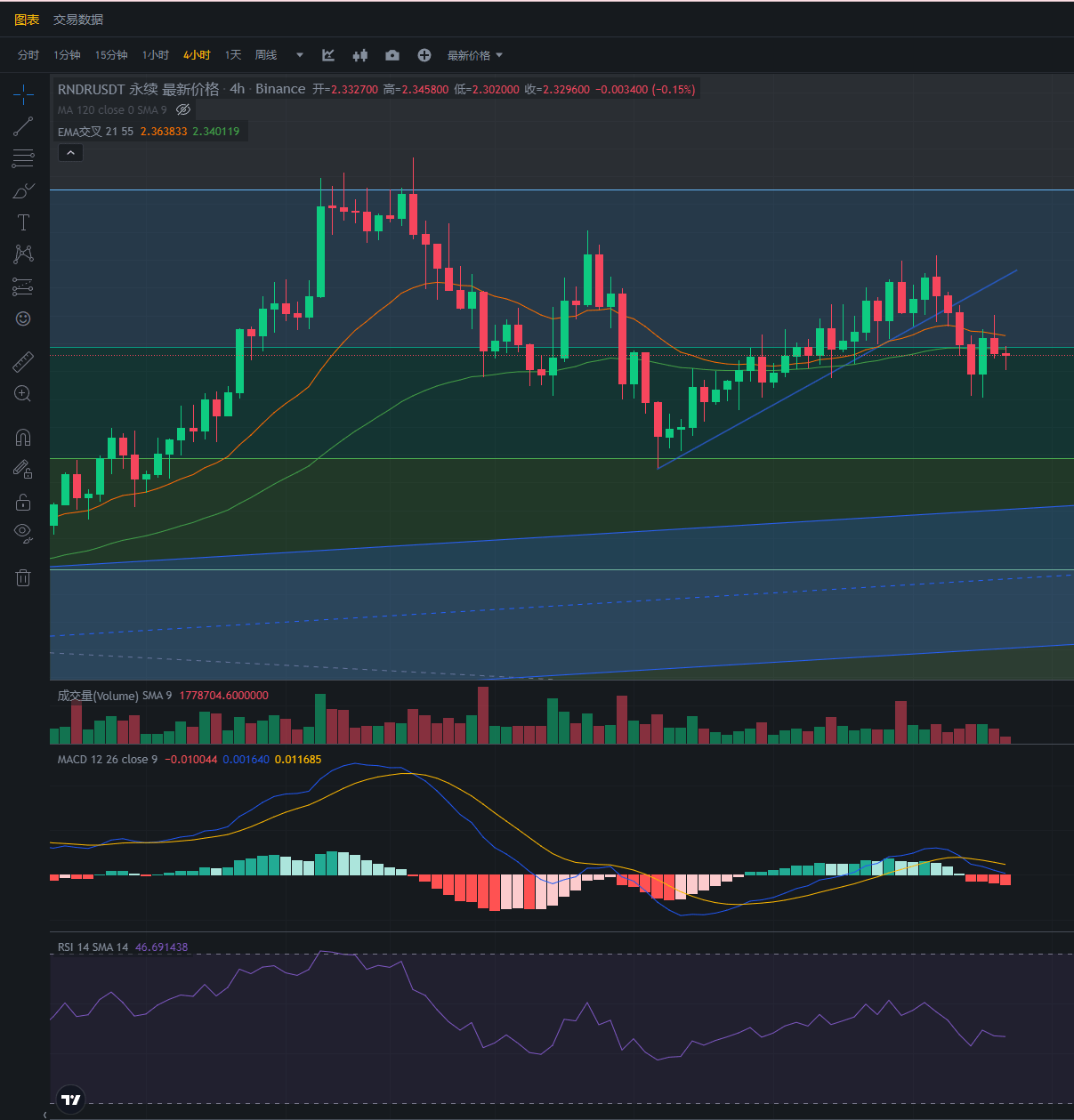This screenshot has height=1120, width=1074.
Task: Switch to the 交易数据 tab
Action: (78, 20)
